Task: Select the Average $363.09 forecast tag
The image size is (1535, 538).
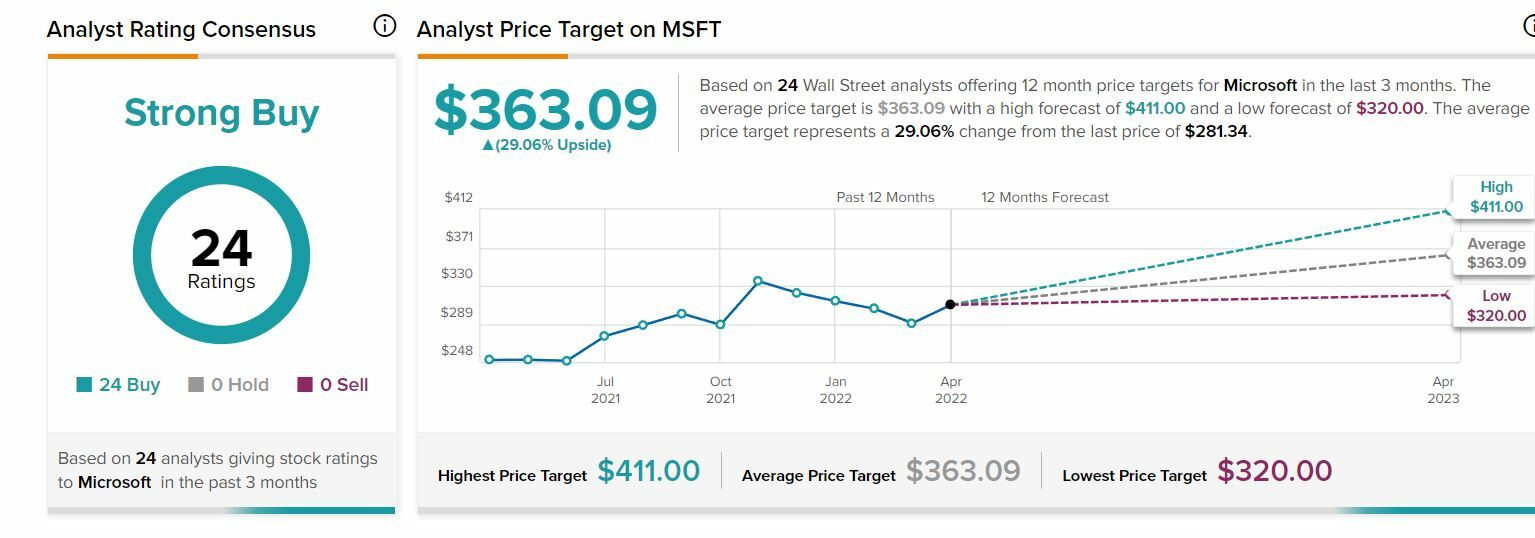Action: coord(1495,253)
